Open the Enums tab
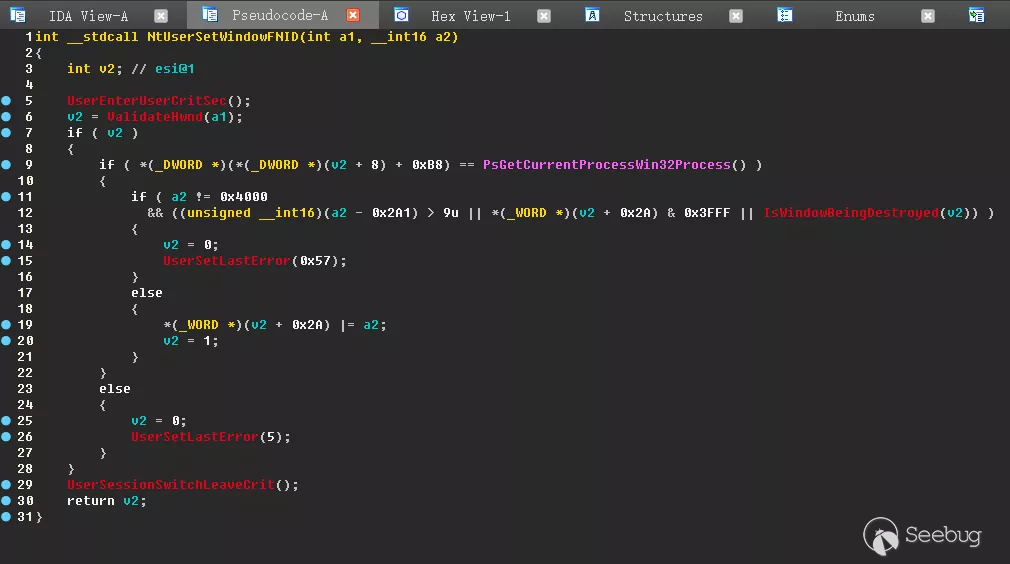 (x=855, y=16)
